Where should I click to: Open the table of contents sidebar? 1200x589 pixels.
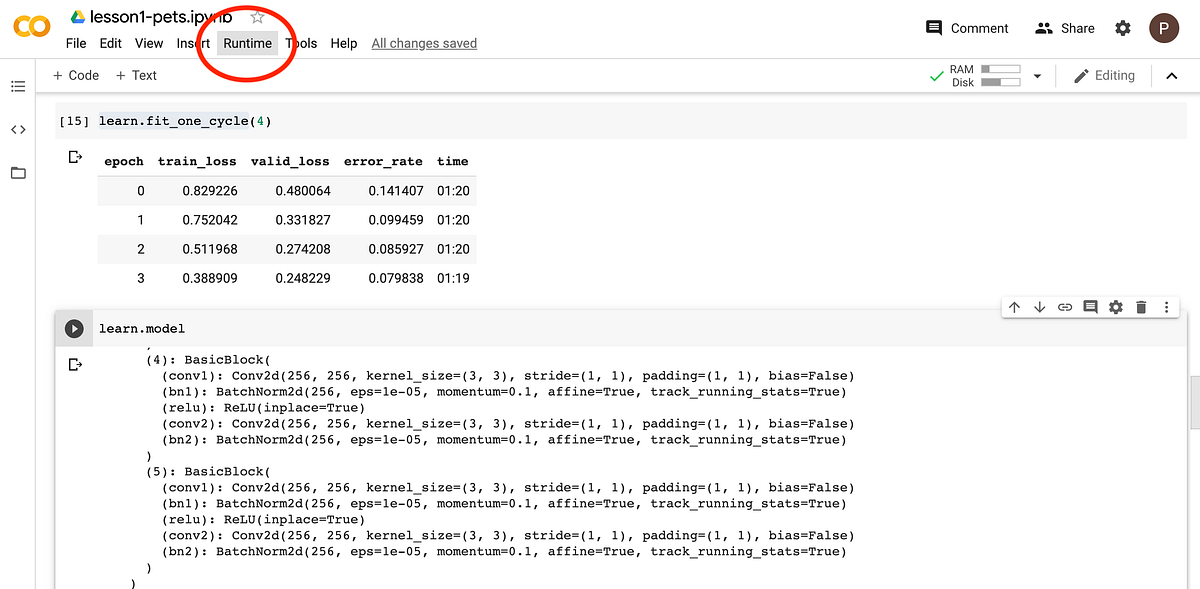coord(18,86)
